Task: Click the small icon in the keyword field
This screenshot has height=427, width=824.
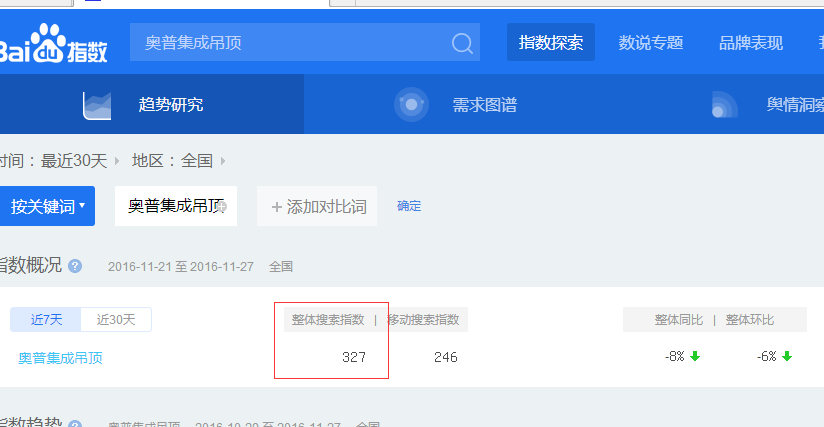Action: coord(221,207)
